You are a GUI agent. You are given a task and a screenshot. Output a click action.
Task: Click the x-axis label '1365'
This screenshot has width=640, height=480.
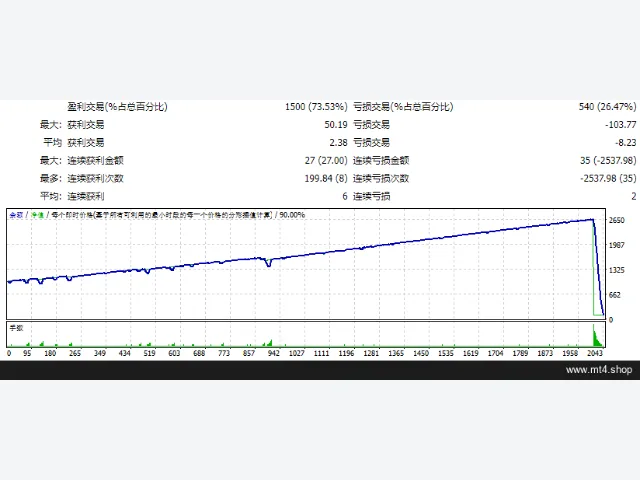396,353
